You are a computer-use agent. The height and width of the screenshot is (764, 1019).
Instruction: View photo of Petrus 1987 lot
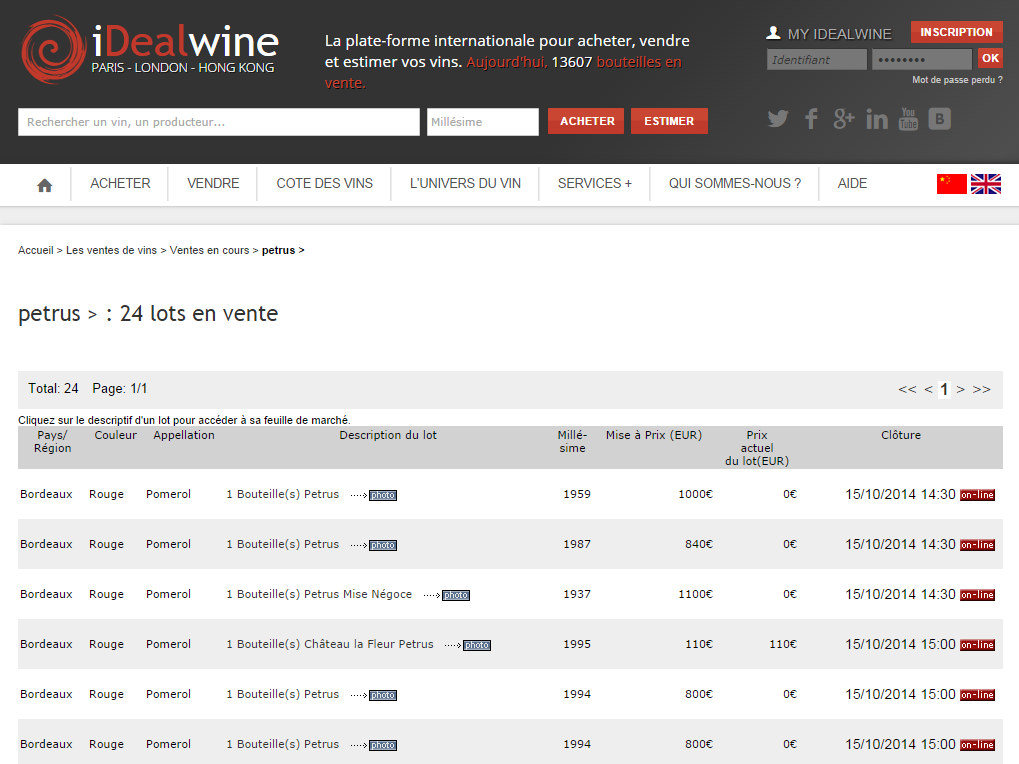pos(383,545)
